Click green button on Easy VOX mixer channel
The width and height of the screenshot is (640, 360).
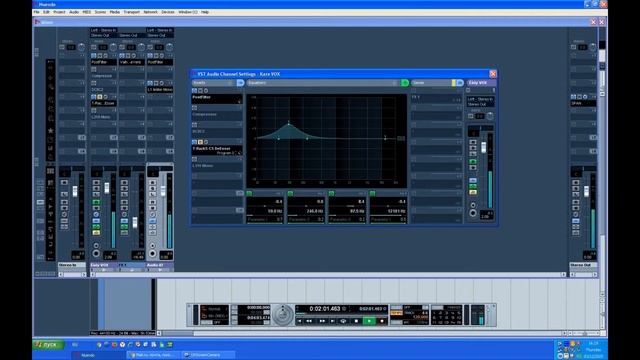click(96, 227)
